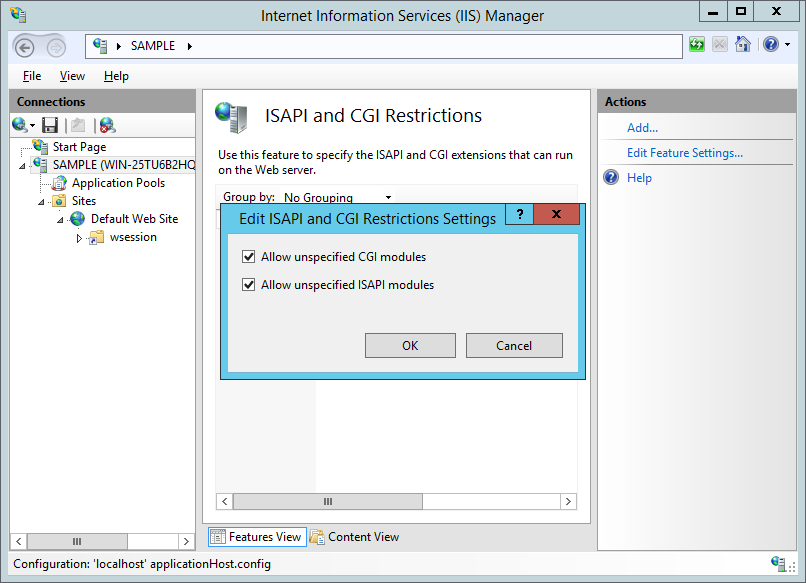Click the Back navigation arrow
Viewport: 806px width, 583px height.
click(24, 47)
